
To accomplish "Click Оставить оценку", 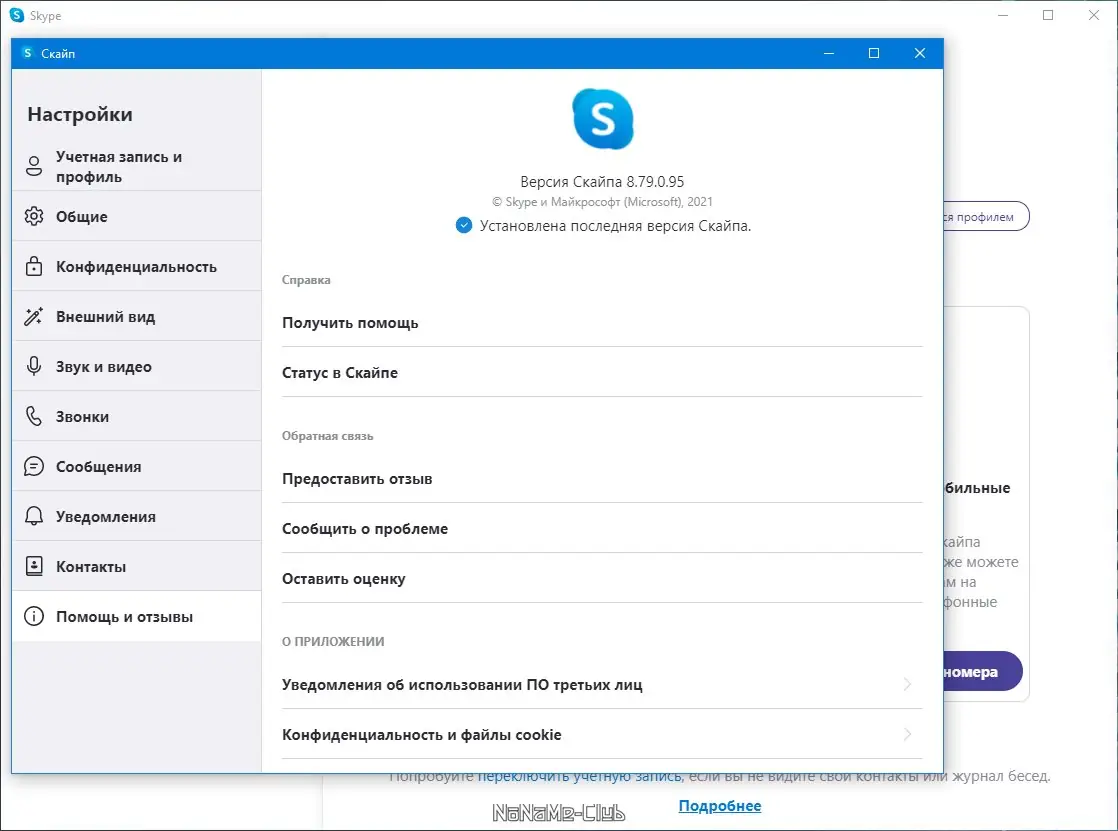I will (602, 578).
